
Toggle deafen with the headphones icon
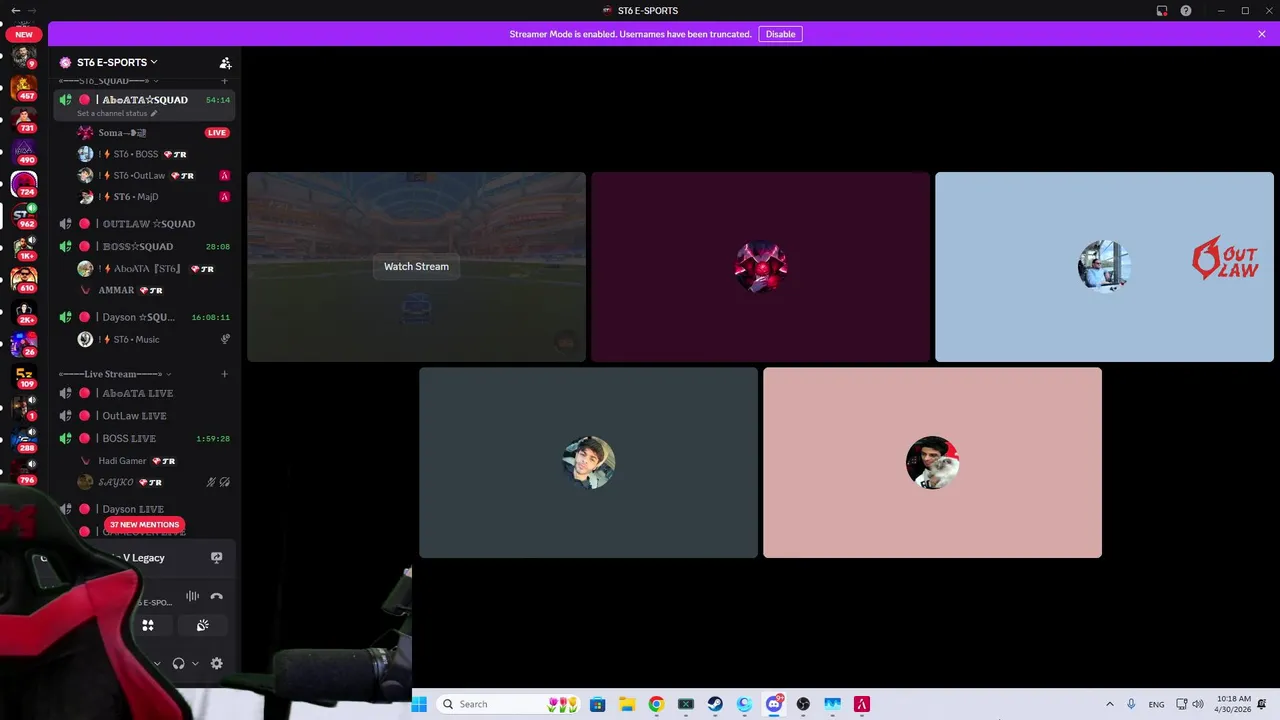[178, 663]
